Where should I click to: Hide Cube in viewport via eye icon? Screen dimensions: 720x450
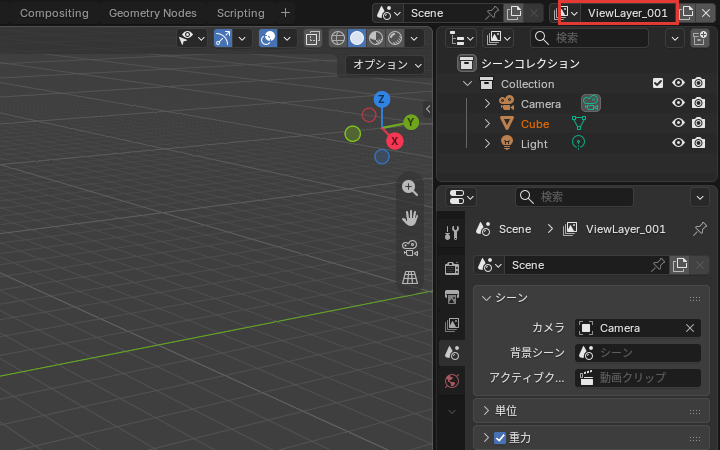pyautogui.click(x=678, y=123)
